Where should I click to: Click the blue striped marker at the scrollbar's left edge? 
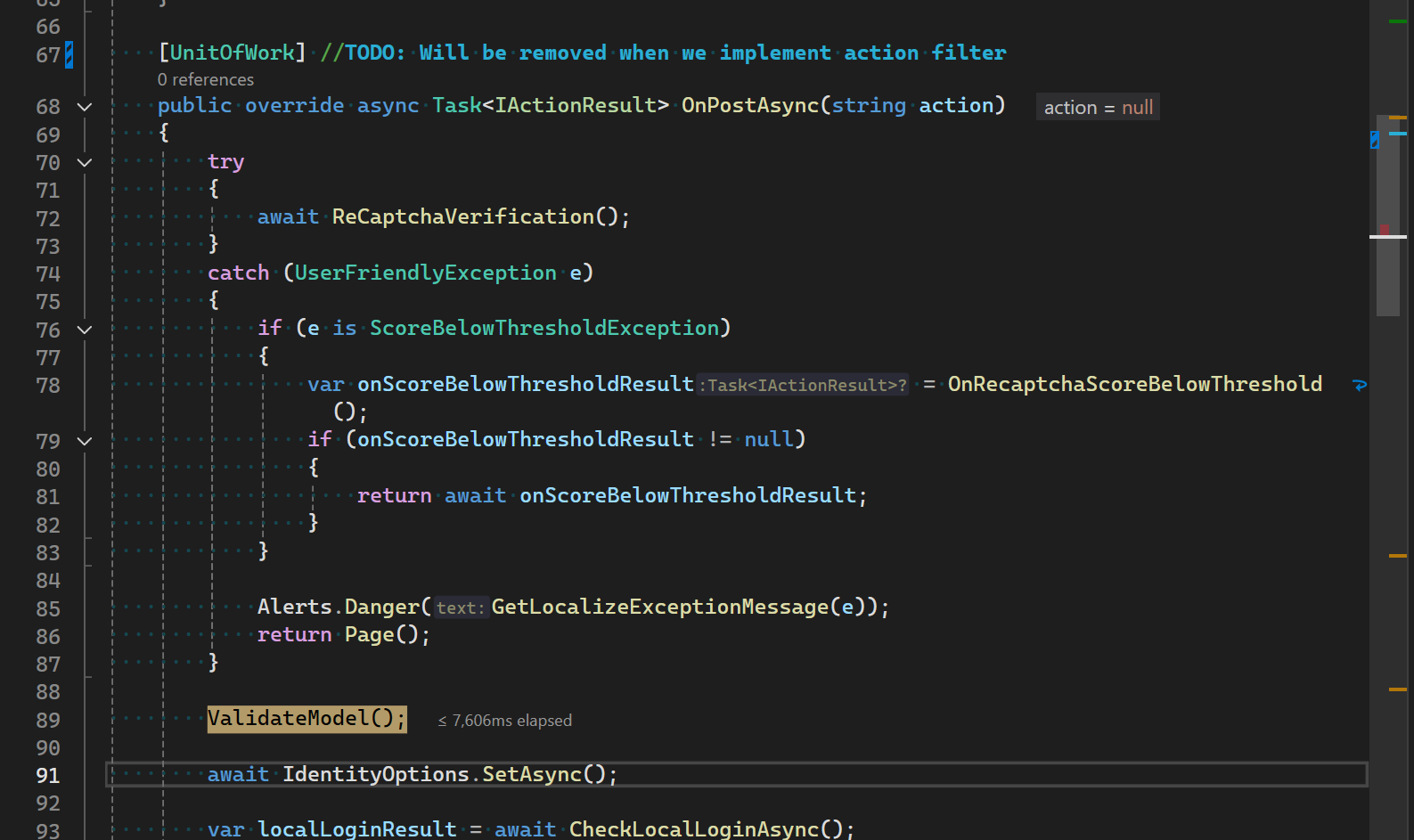(x=1374, y=140)
